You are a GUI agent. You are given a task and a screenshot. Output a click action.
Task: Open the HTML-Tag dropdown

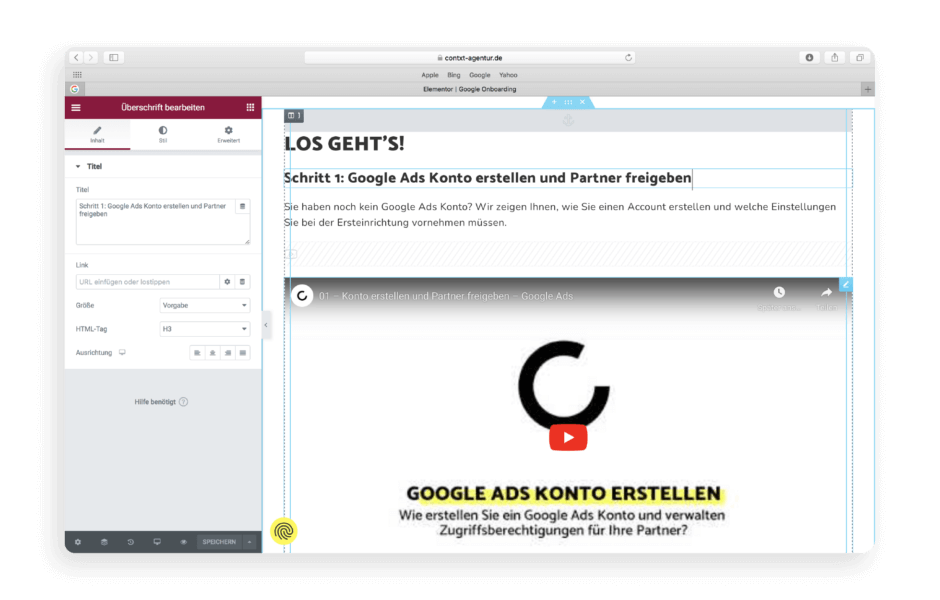click(x=204, y=329)
